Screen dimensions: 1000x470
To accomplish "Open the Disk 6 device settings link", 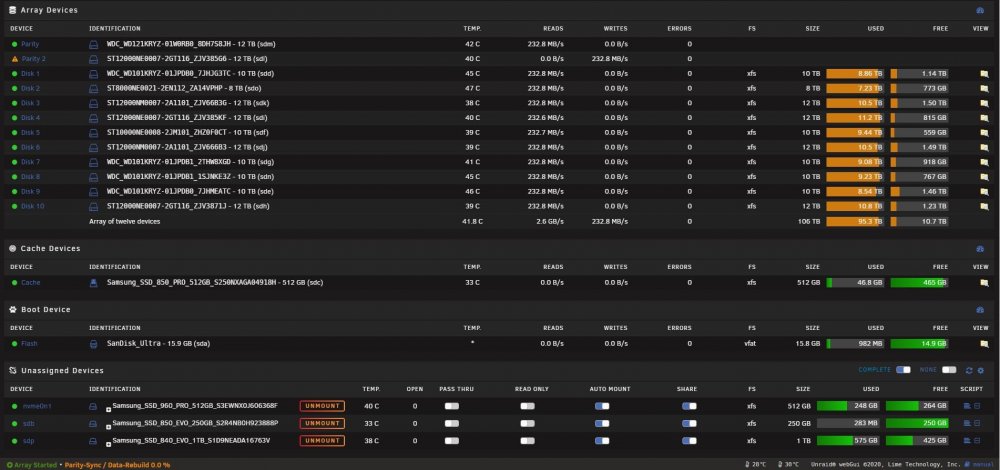I will [x=31, y=147].
